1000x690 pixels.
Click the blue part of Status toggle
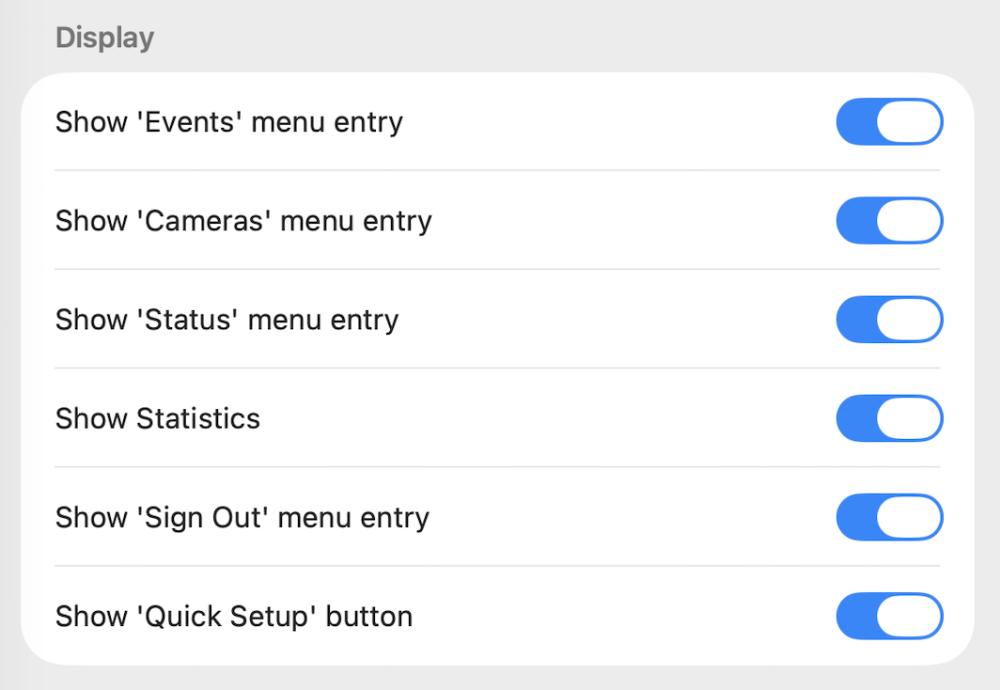856,320
